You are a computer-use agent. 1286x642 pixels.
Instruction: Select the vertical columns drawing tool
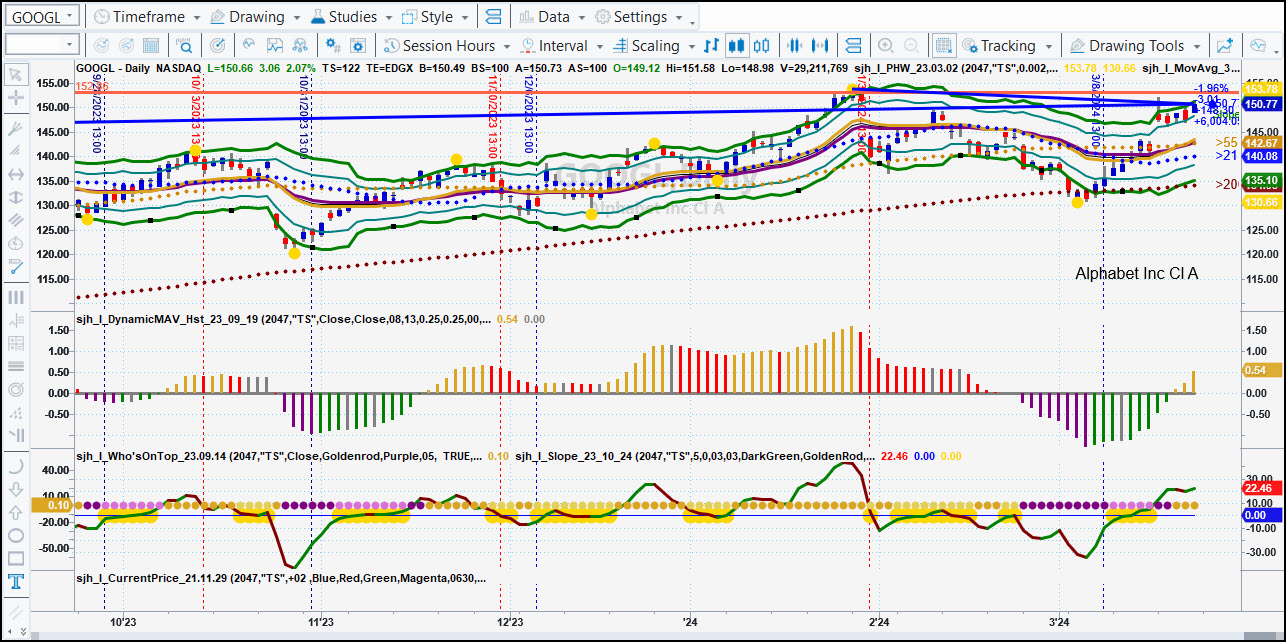[x=15, y=297]
